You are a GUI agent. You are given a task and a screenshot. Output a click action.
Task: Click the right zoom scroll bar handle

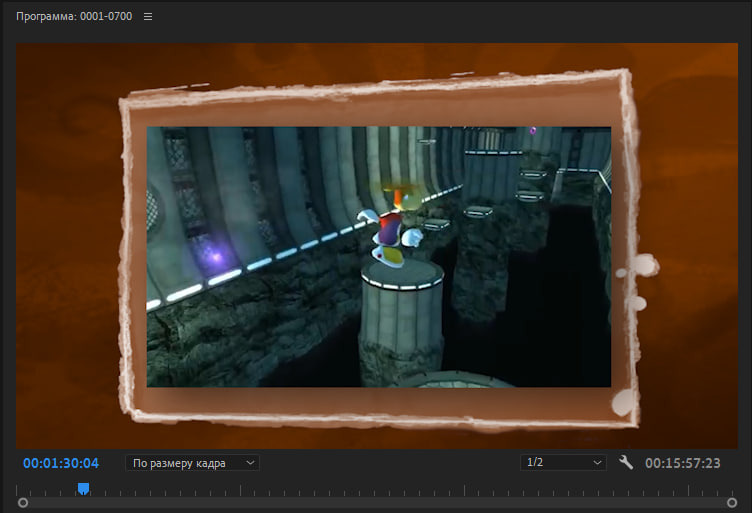point(732,503)
